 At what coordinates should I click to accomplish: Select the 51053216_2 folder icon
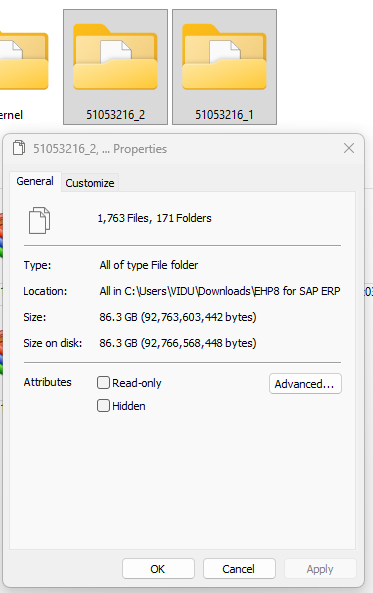click(x=115, y=57)
